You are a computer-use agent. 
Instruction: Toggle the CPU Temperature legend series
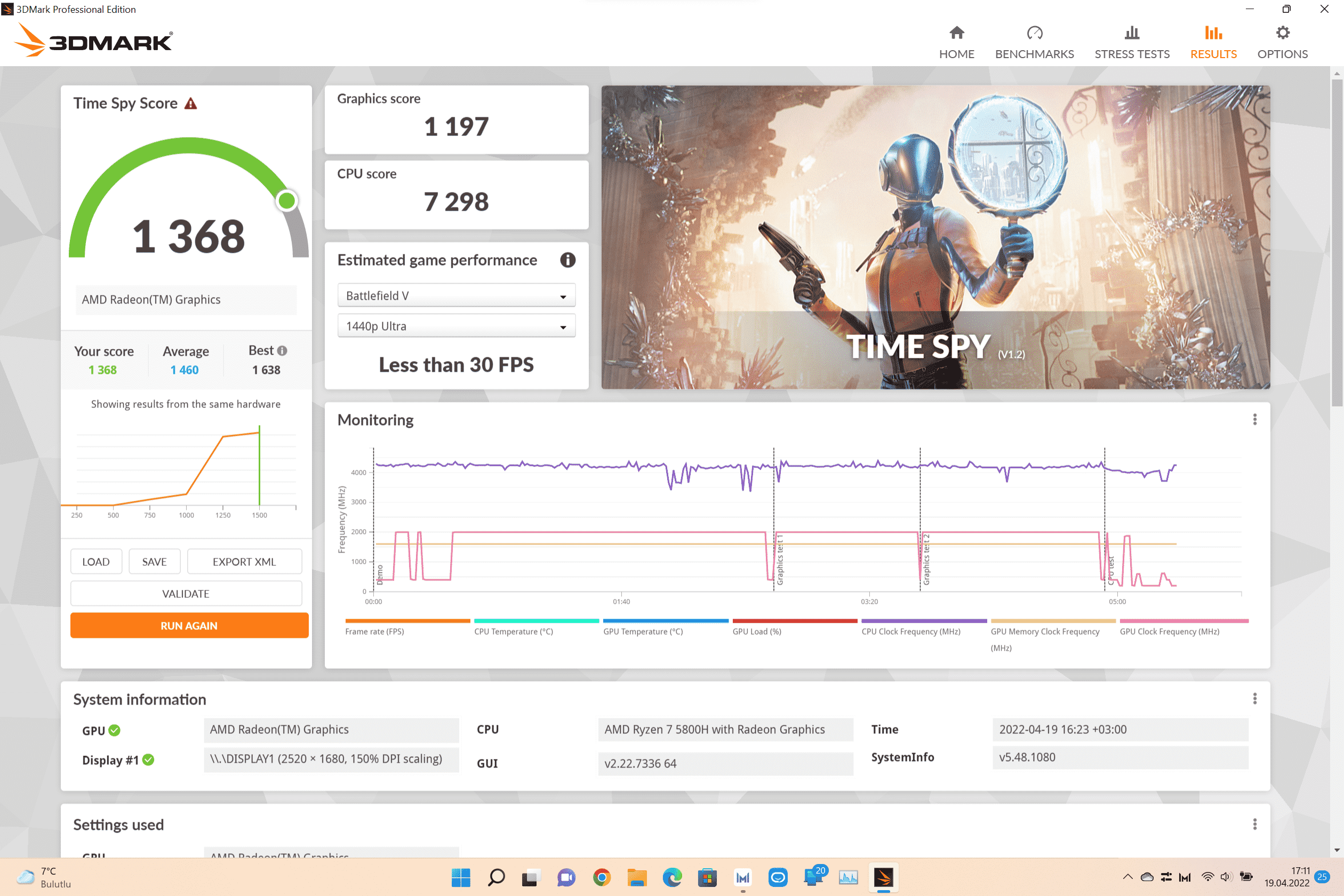(513, 631)
